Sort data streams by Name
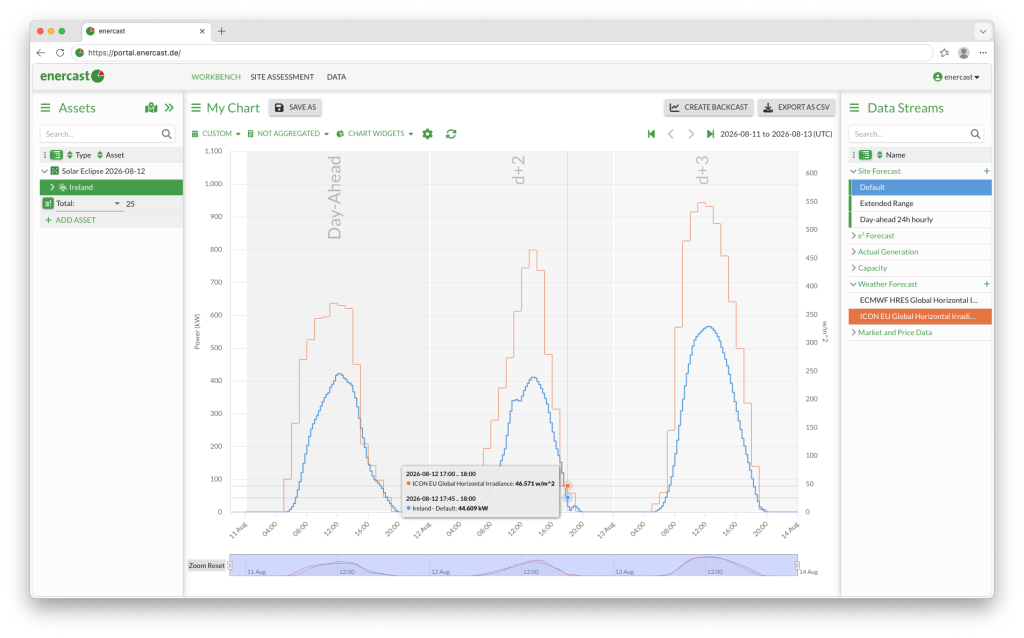1024x638 pixels. point(891,155)
